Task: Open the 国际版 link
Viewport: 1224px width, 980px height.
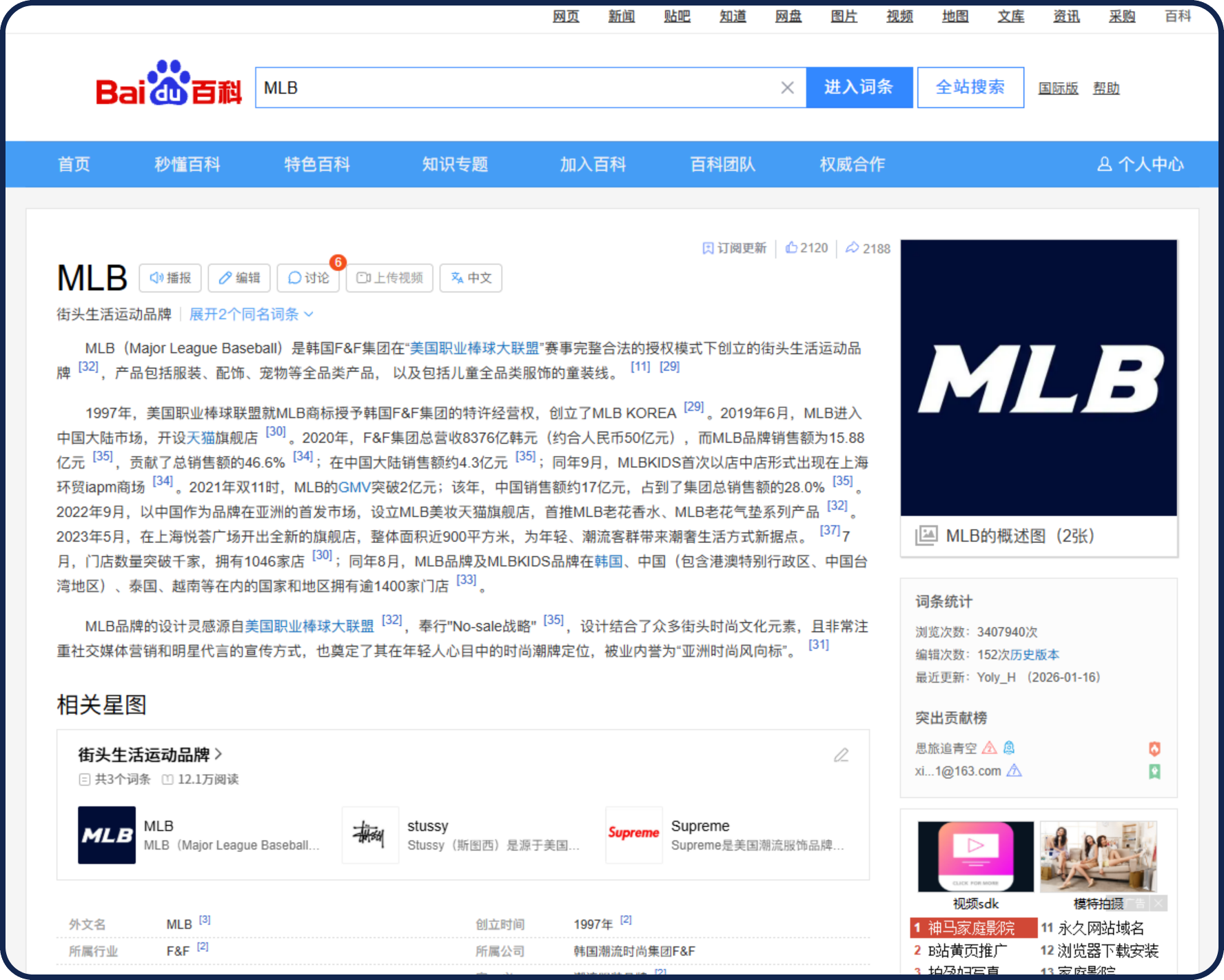Action: [1058, 88]
